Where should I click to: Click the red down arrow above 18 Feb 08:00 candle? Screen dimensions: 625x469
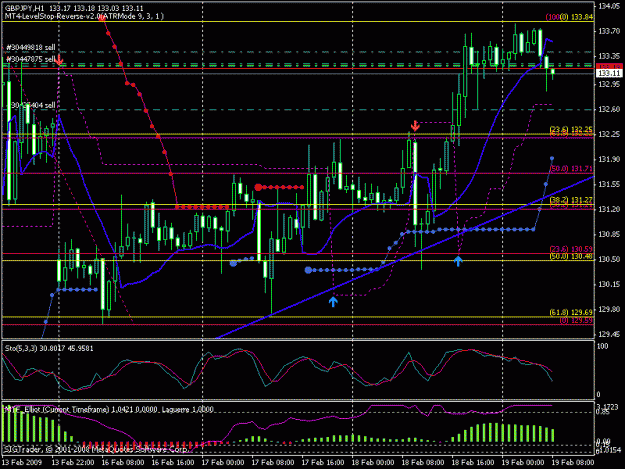pyautogui.click(x=415, y=126)
